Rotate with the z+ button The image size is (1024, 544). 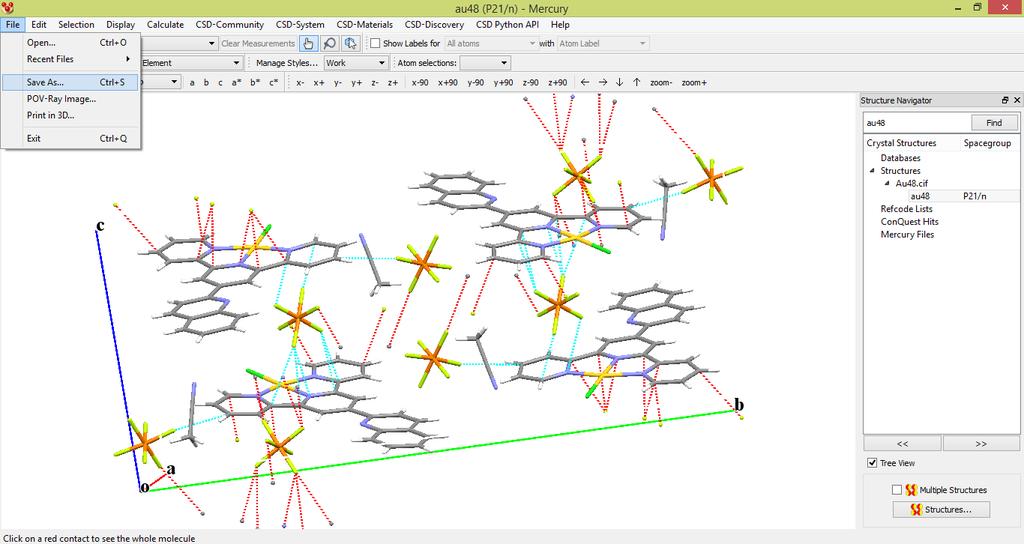(x=393, y=83)
